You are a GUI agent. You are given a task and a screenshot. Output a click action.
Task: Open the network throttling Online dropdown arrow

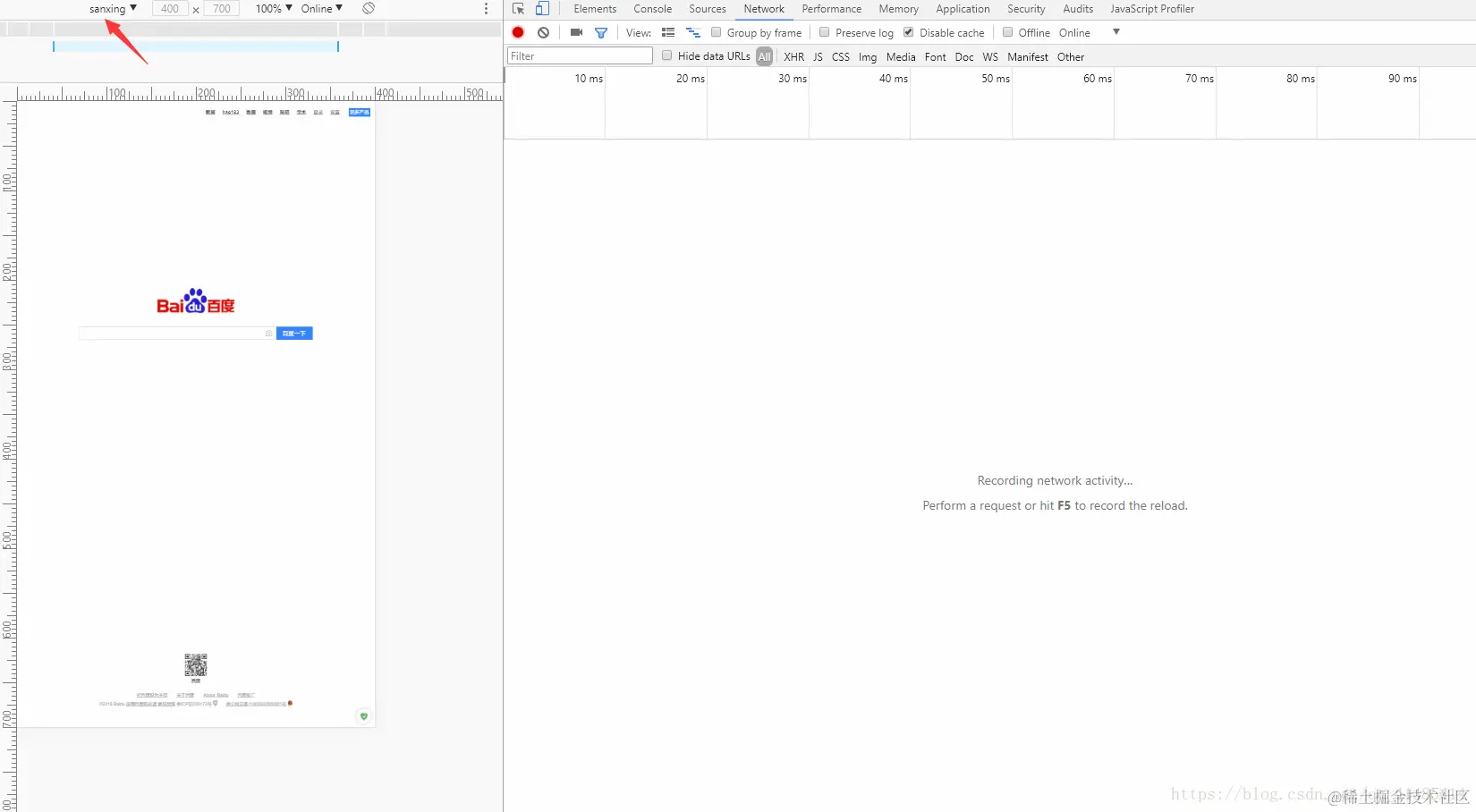1116,32
